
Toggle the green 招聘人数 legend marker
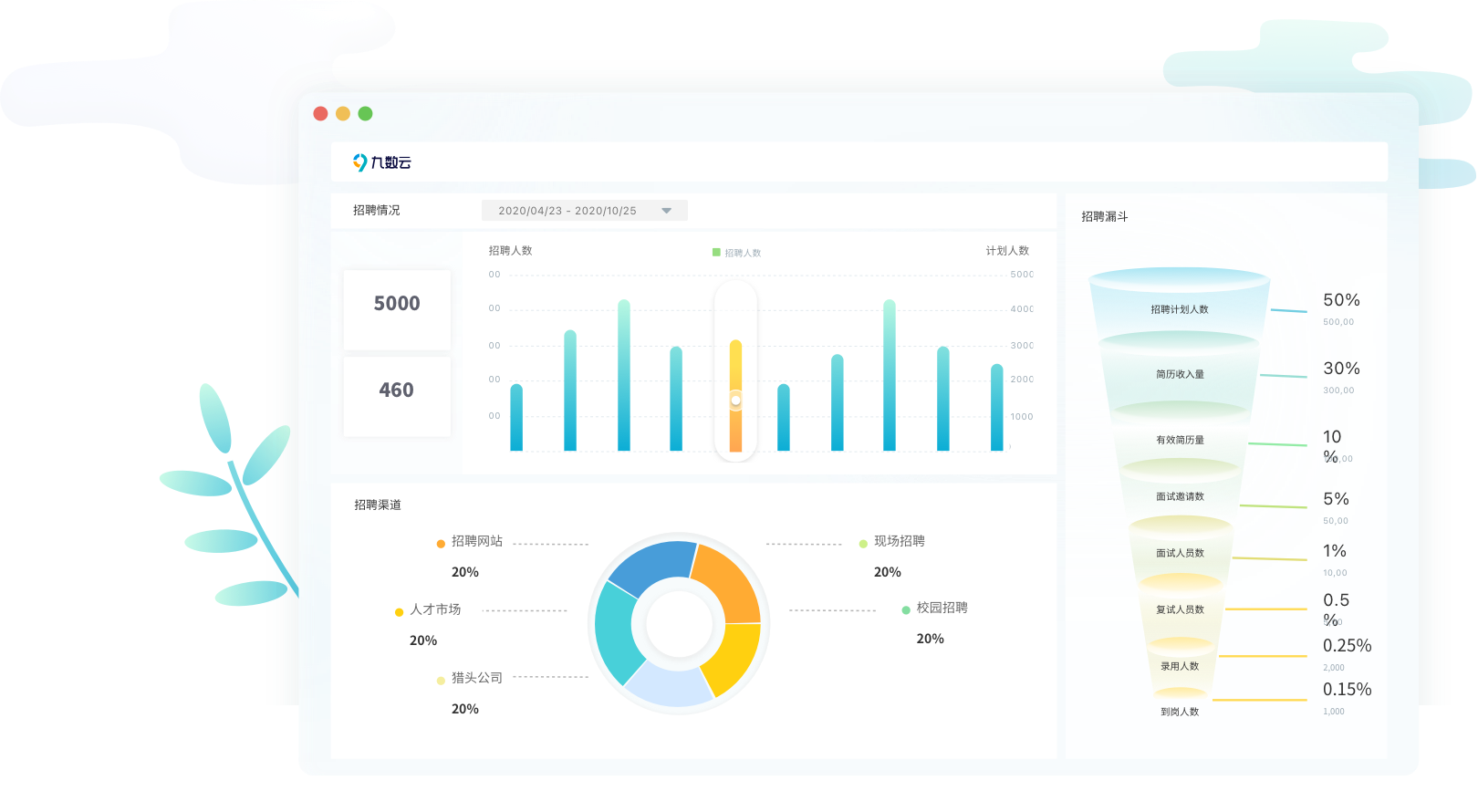click(x=716, y=253)
